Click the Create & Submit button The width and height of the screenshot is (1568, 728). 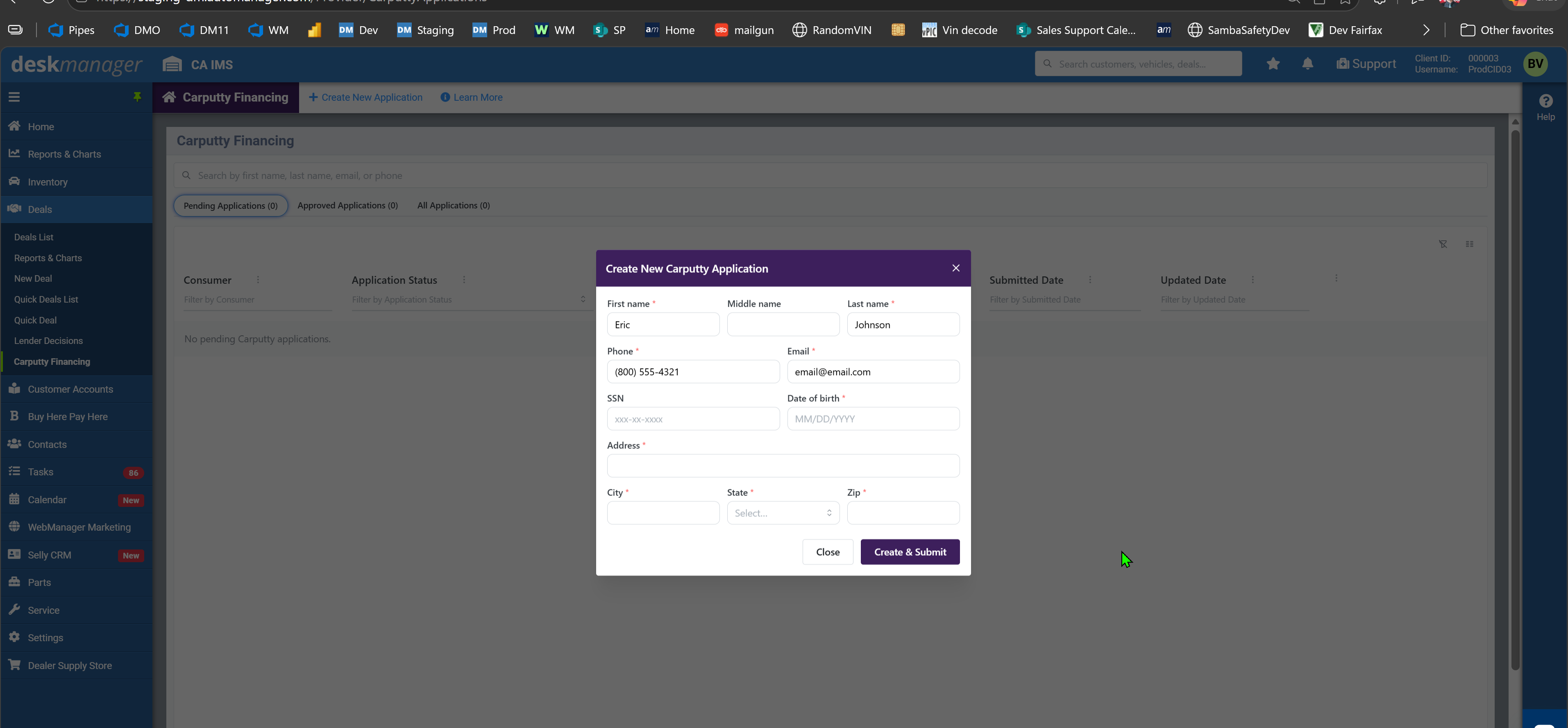coord(910,552)
